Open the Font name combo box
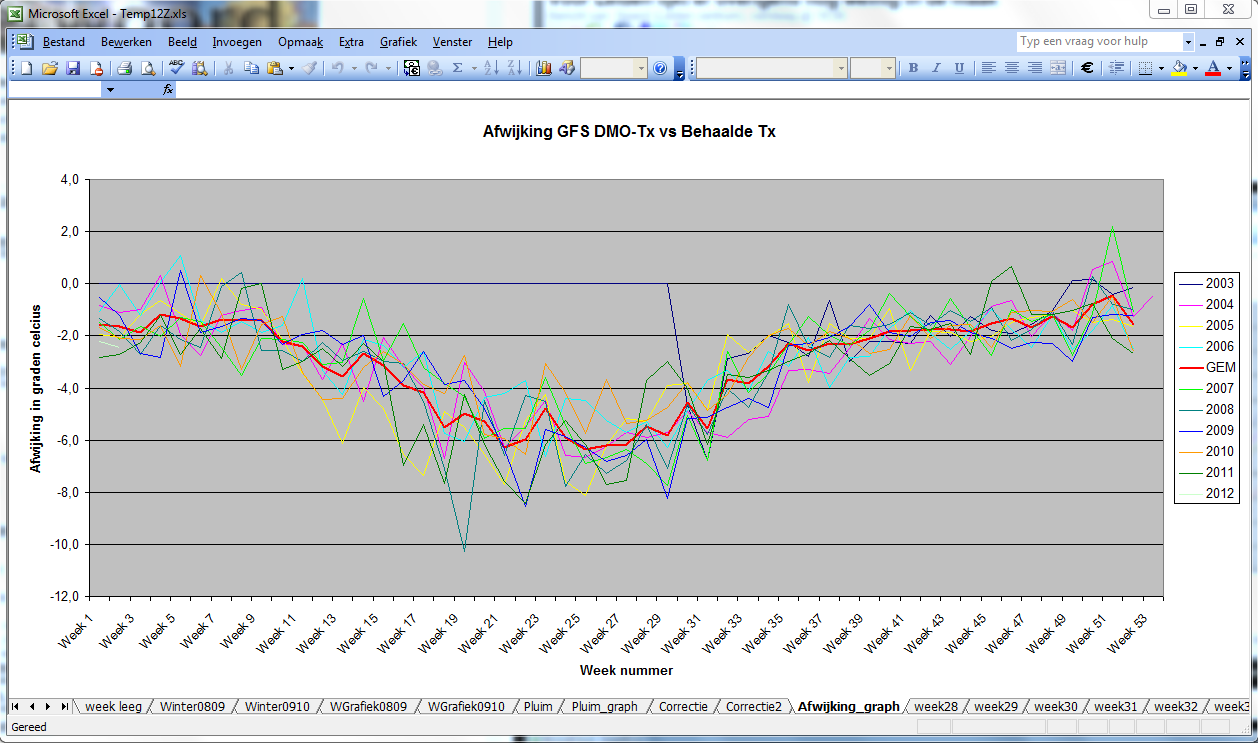1258x743 pixels. pyautogui.click(x=772, y=68)
